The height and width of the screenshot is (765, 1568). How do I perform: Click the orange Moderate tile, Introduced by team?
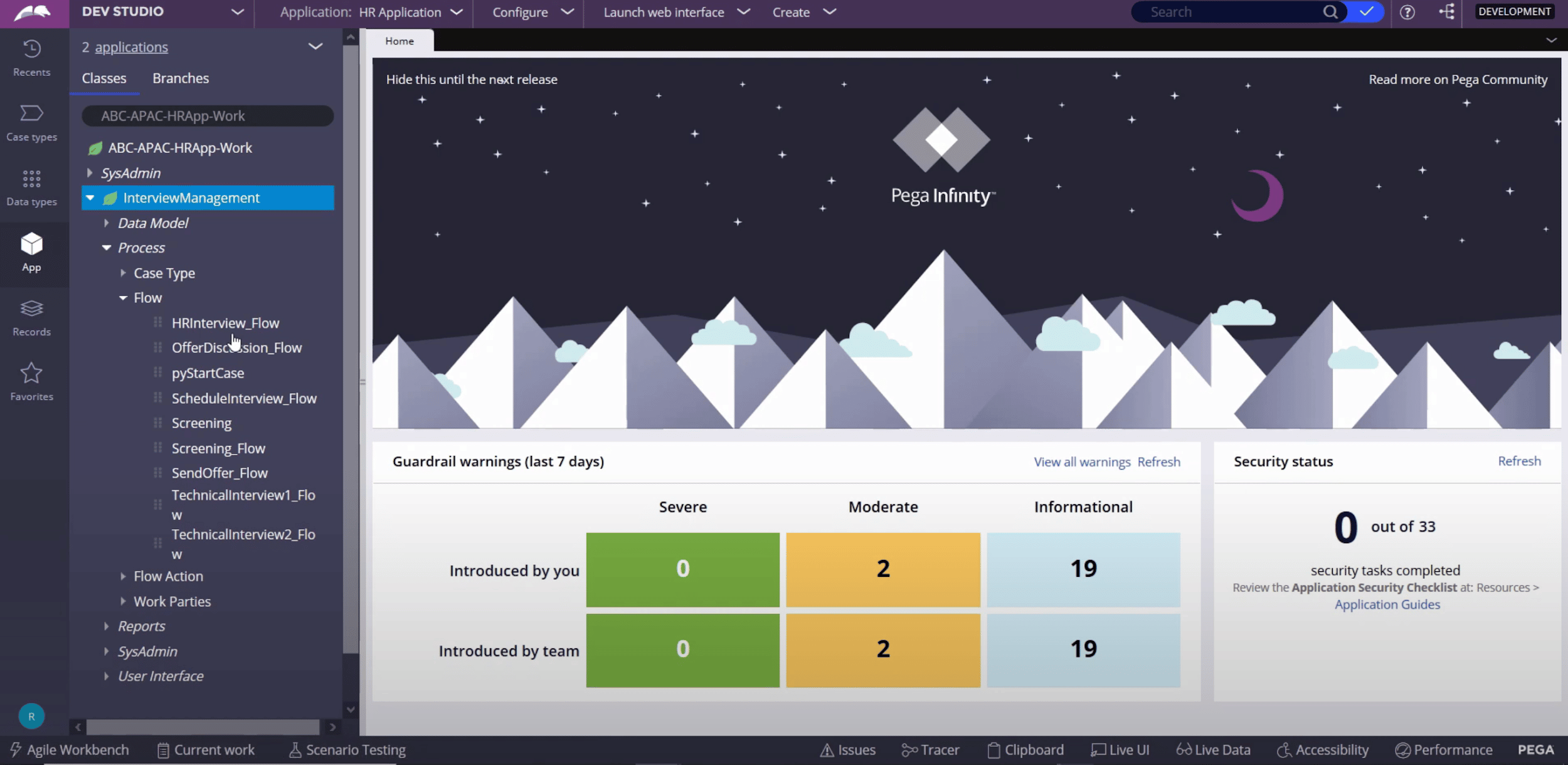(882, 650)
